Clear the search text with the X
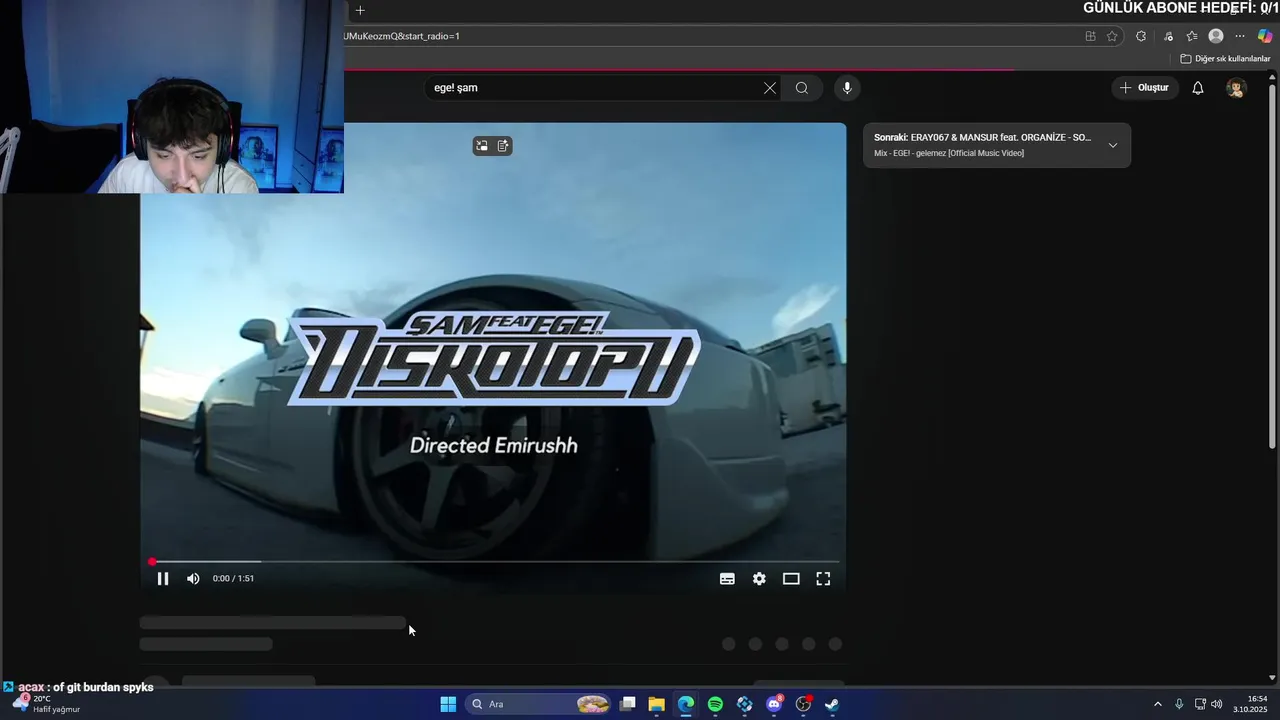This screenshot has height=720, width=1280. [770, 88]
